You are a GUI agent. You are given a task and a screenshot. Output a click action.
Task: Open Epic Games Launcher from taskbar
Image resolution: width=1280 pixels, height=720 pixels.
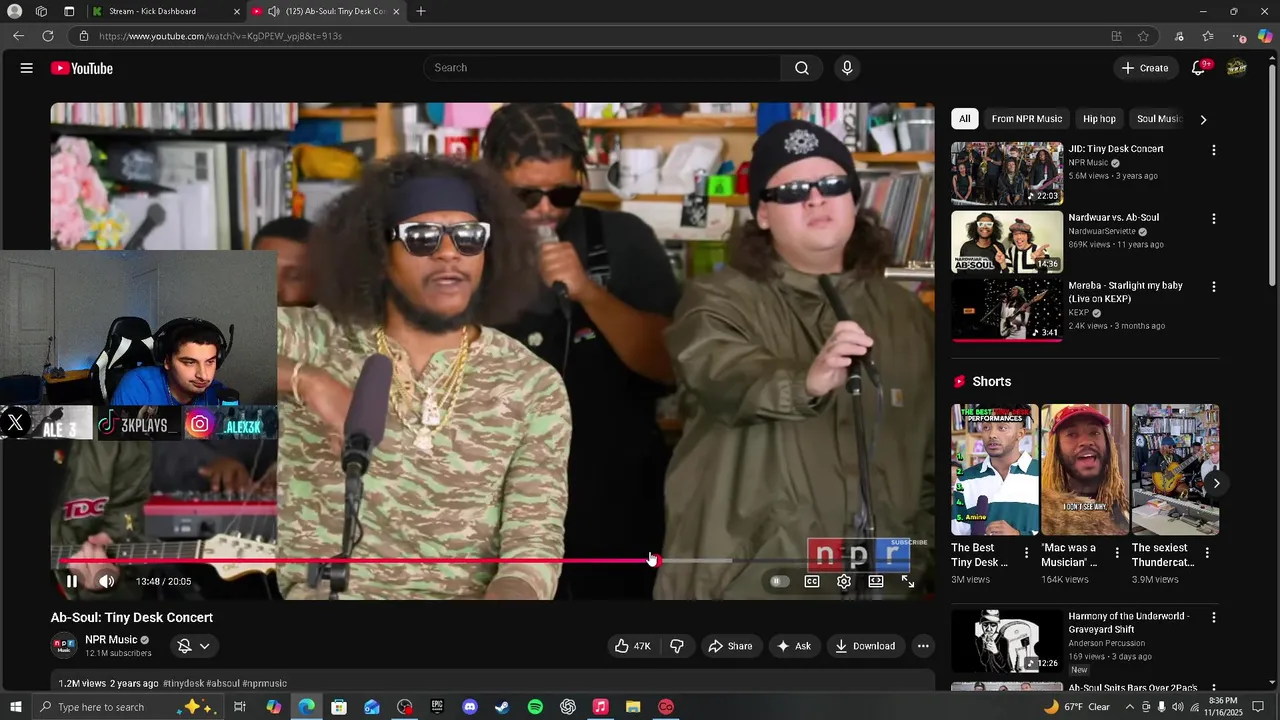click(437, 707)
